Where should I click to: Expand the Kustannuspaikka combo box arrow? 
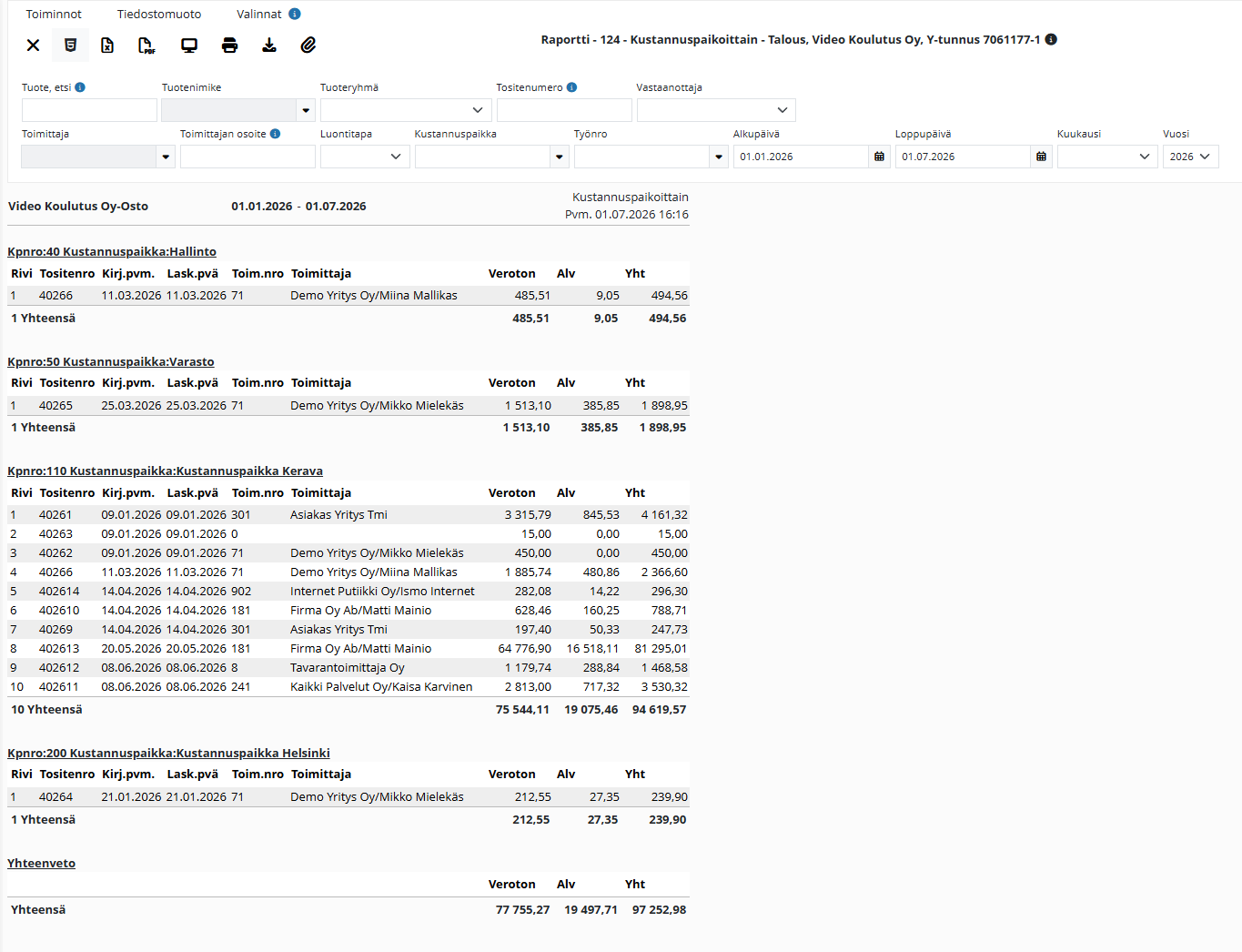tap(560, 157)
